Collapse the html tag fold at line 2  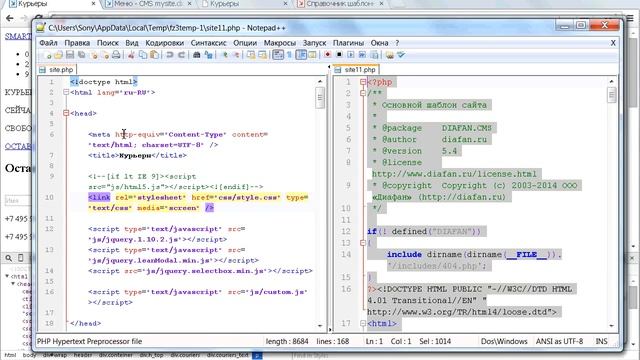[66, 93]
